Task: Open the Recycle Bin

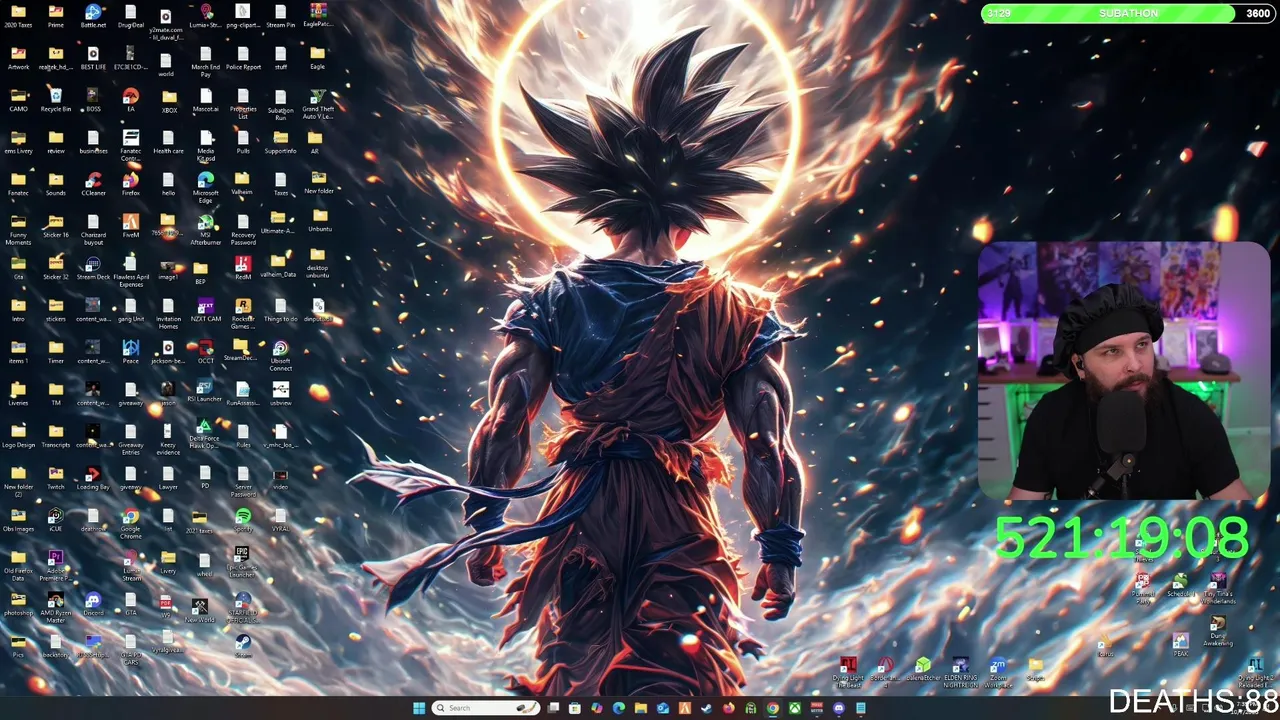Action: pos(56,100)
